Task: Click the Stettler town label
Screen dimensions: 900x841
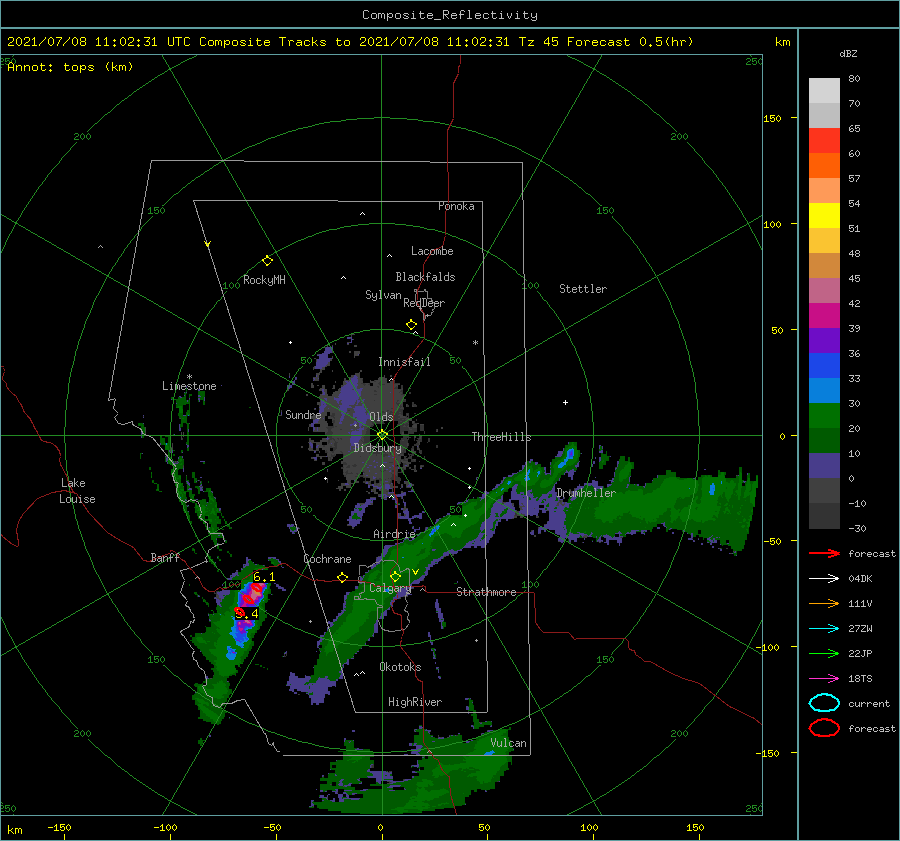Action: point(583,289)
